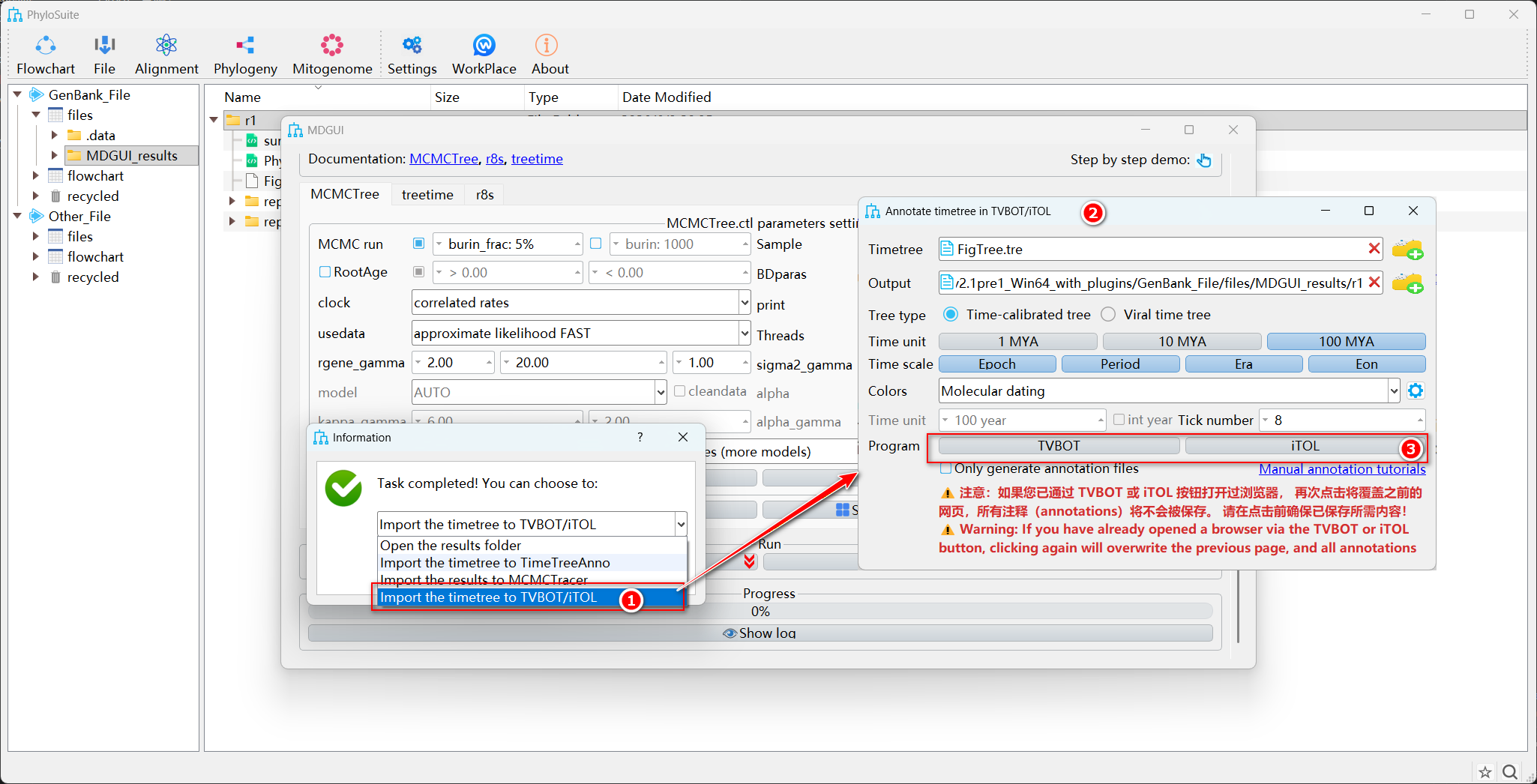1537x784 pixels.
Task: Open the treetime documentation link
Action: pos(537,159)
